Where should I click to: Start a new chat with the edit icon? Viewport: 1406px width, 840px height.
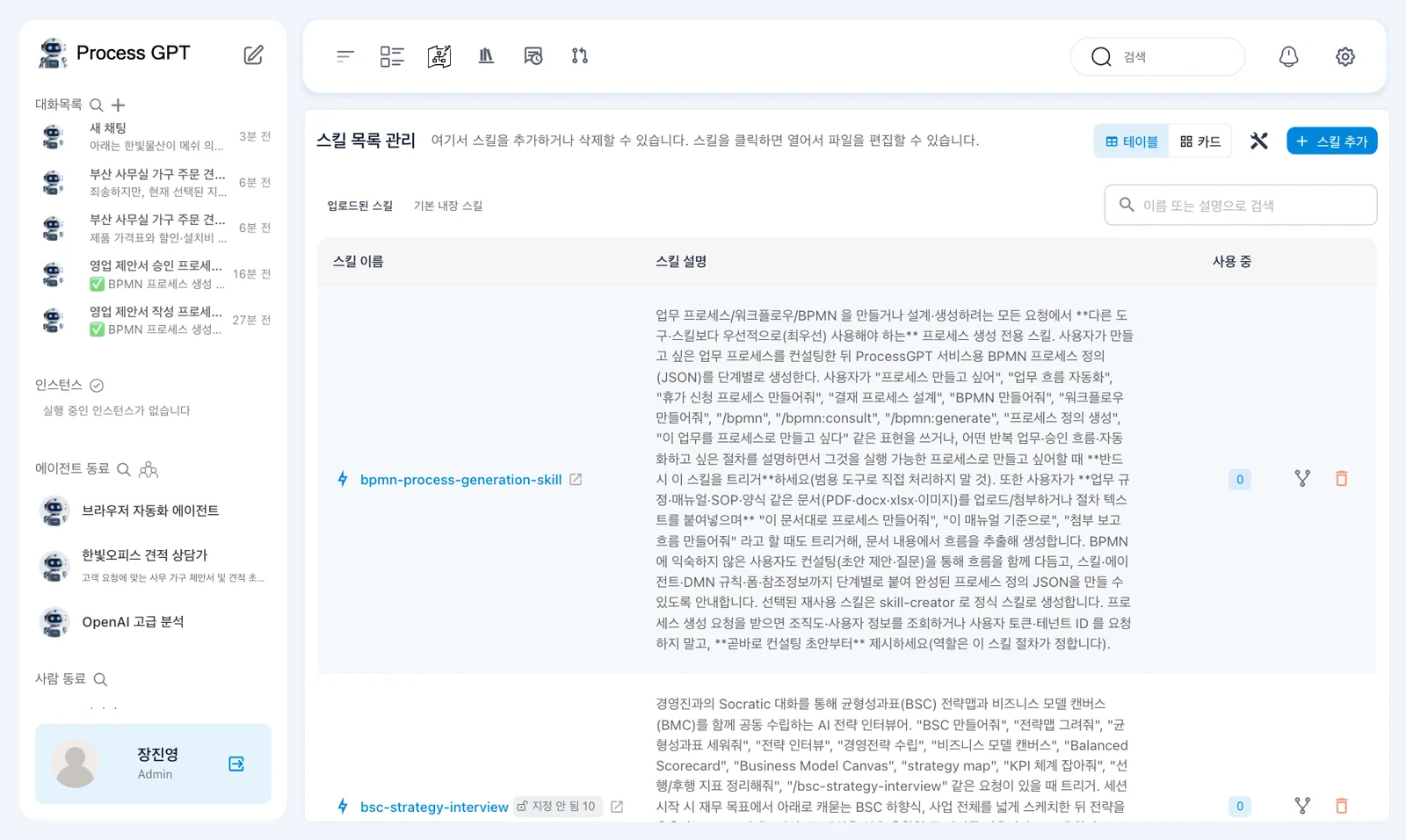tap(253, 54)
